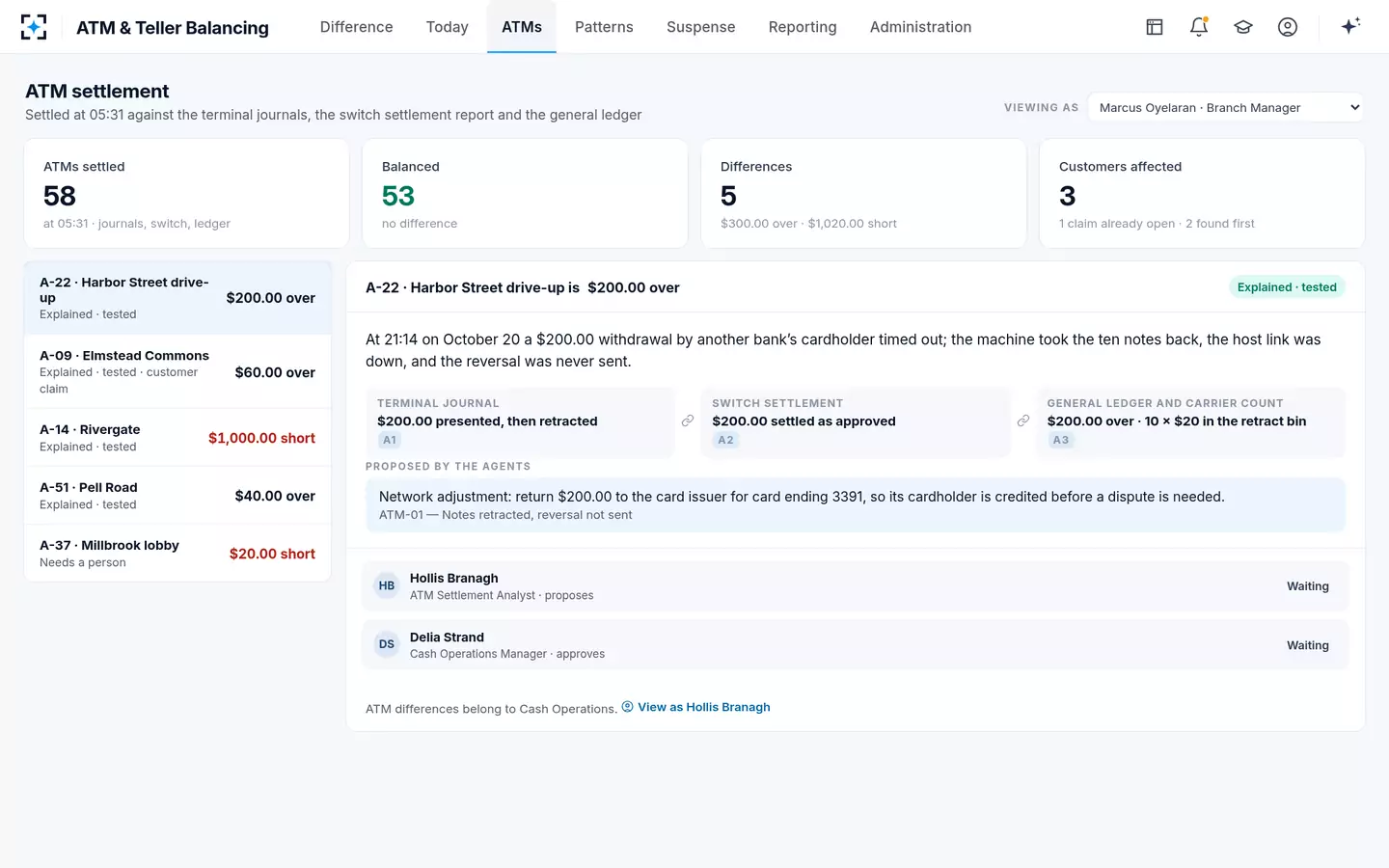Click the Terminal Journal evidence card
This screenshot has height=868, width=1389.
coord(520,422)
